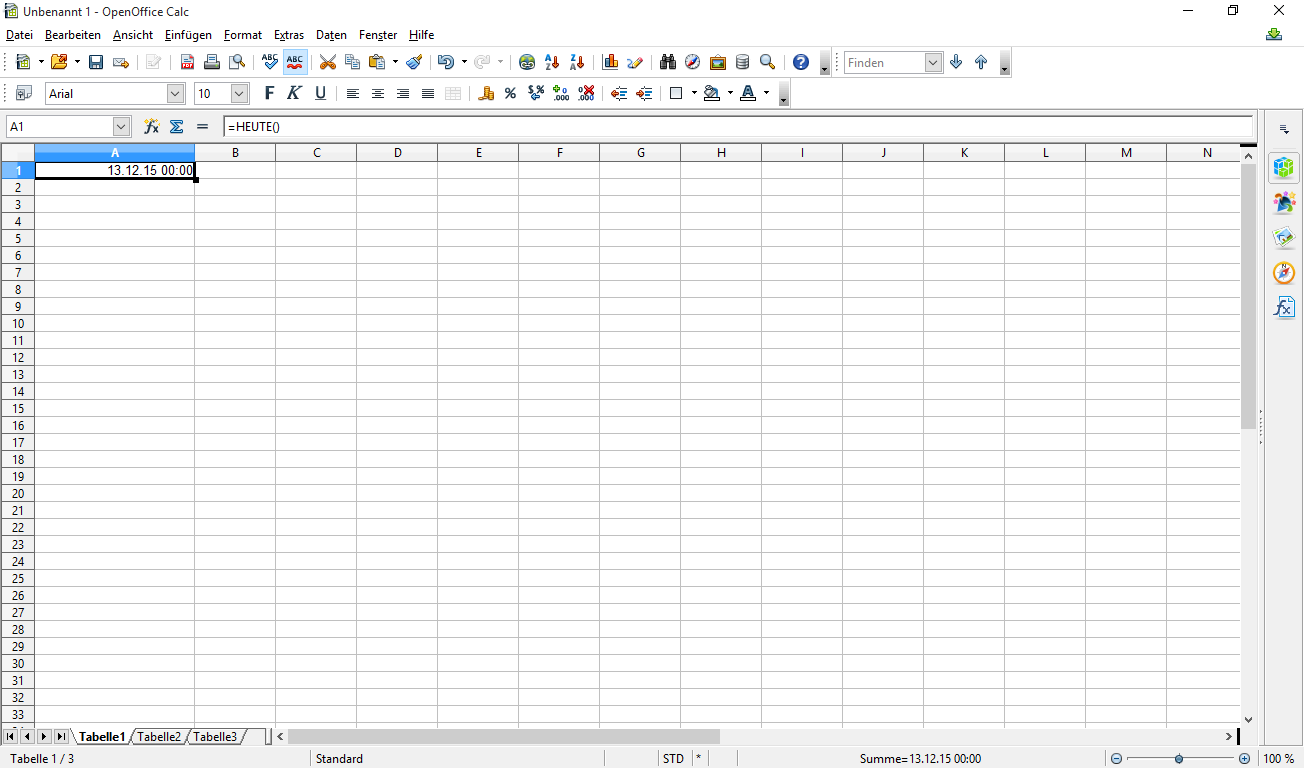Switch to the Tabelle2 sheet tab

(160, 737)
